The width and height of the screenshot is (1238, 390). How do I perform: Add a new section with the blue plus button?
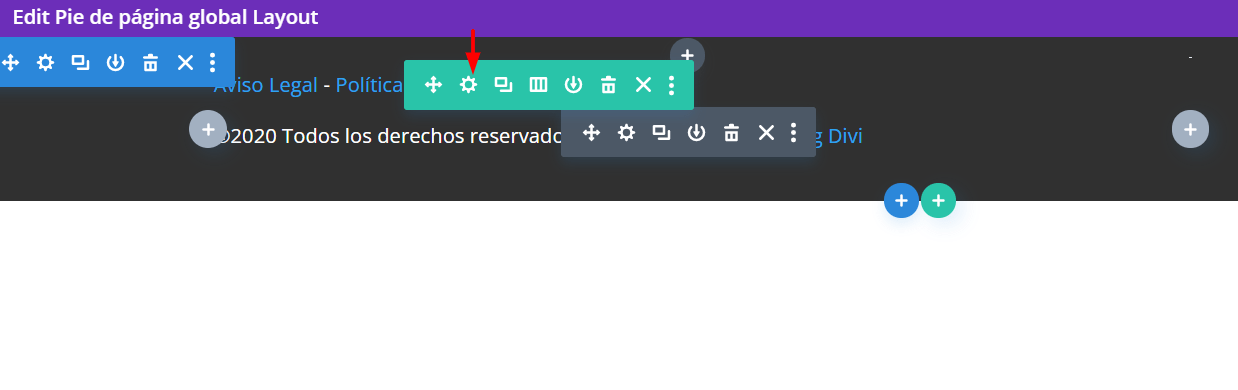coord(901,201)
